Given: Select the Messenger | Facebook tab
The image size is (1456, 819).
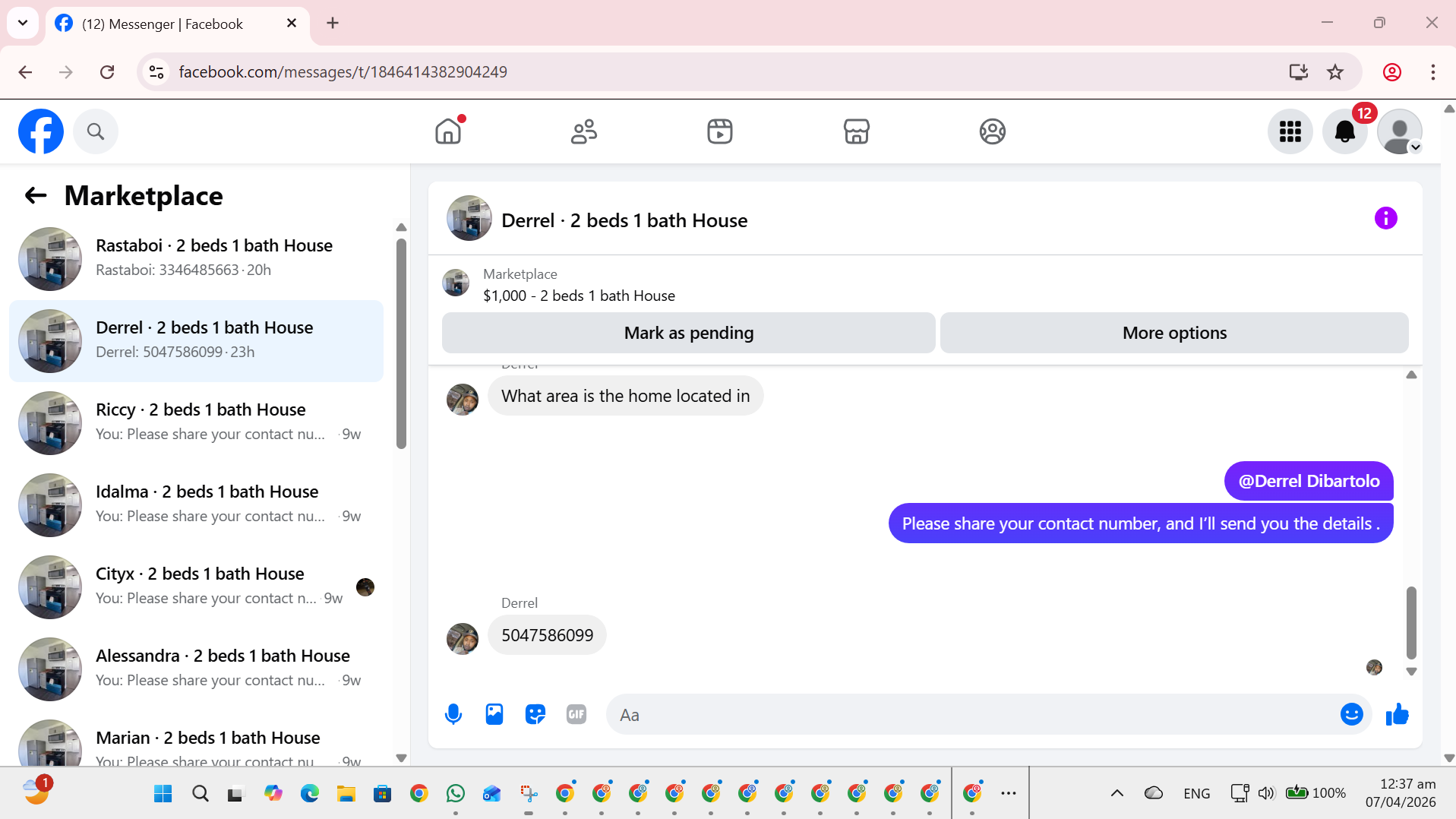Looking at the screenshot, I should point(178,24).
